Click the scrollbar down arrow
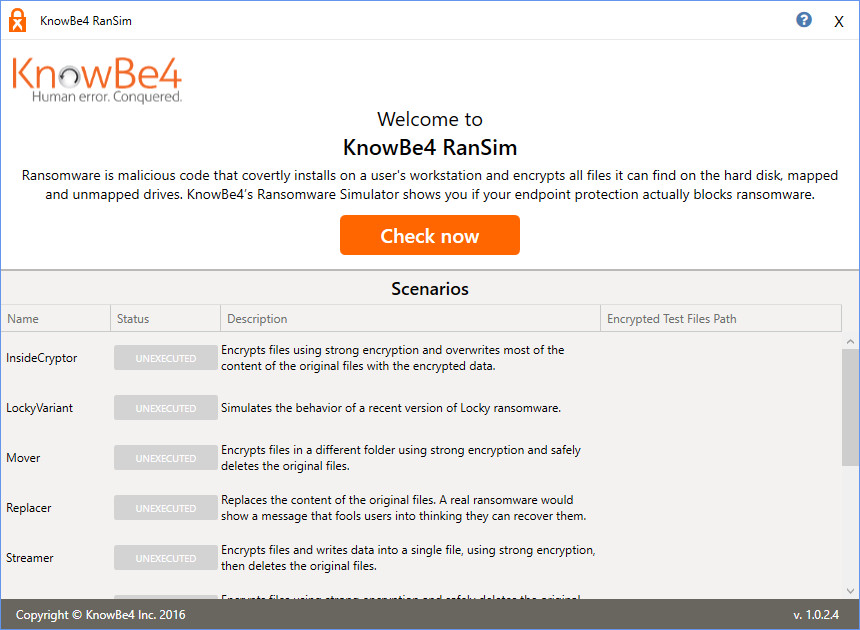 coord(850,591)
